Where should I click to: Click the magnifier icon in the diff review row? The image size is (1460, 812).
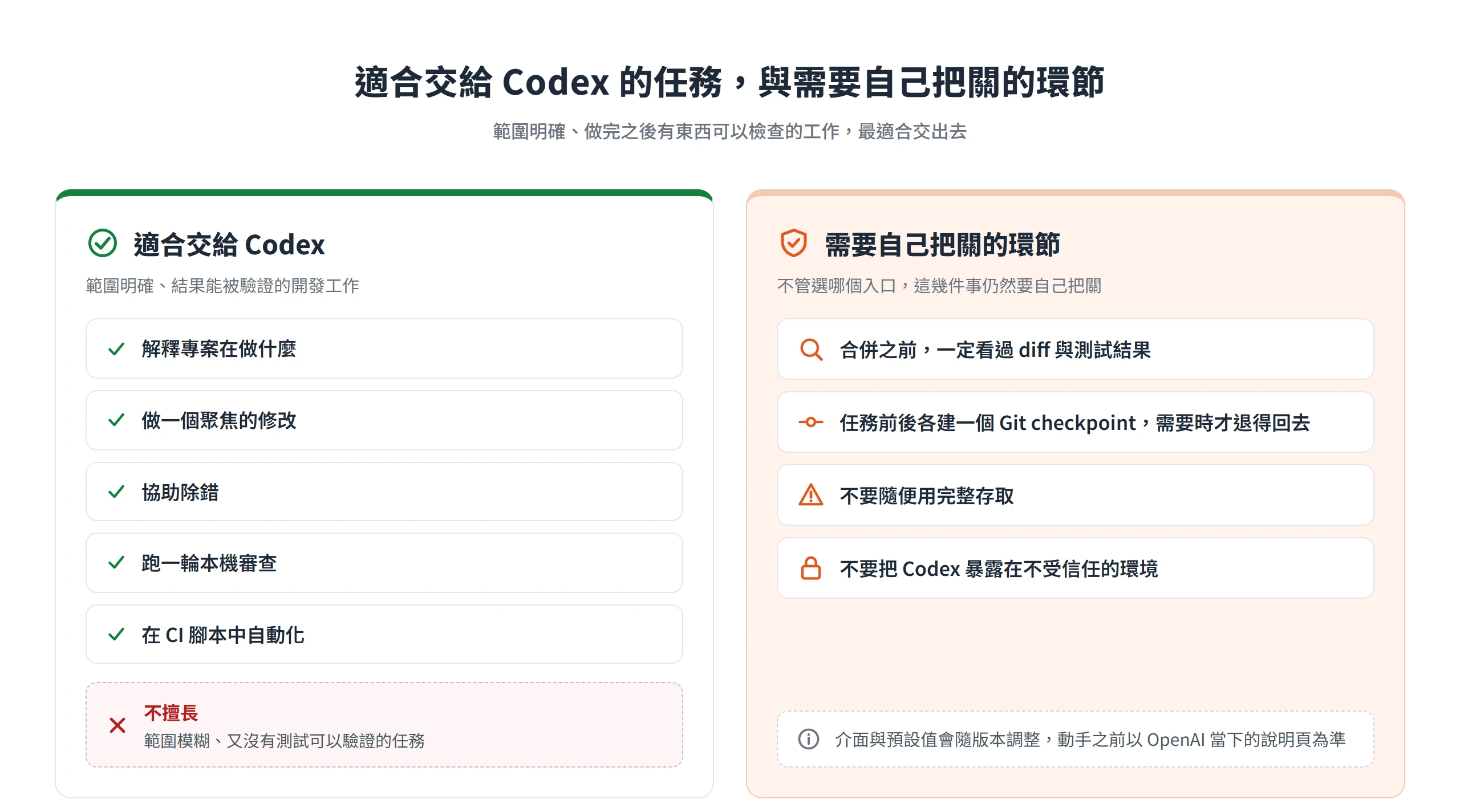811,350
